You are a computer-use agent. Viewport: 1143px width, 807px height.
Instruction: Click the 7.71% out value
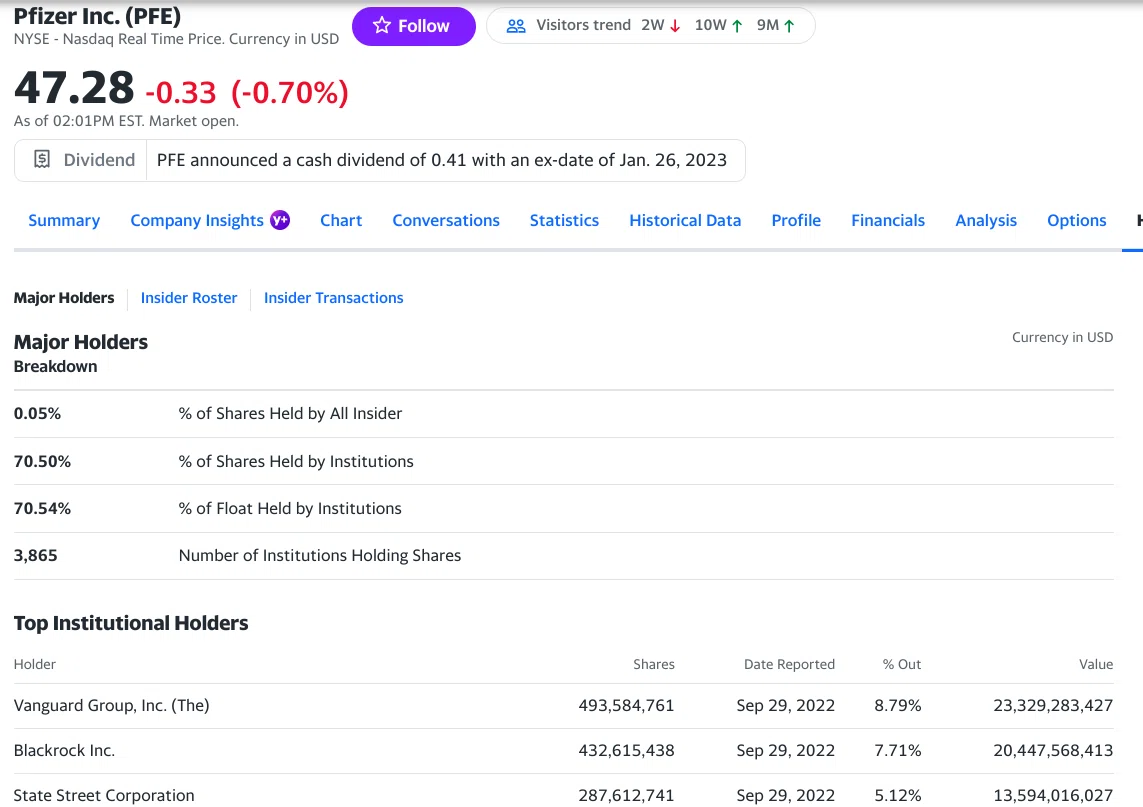coord(898,750)
